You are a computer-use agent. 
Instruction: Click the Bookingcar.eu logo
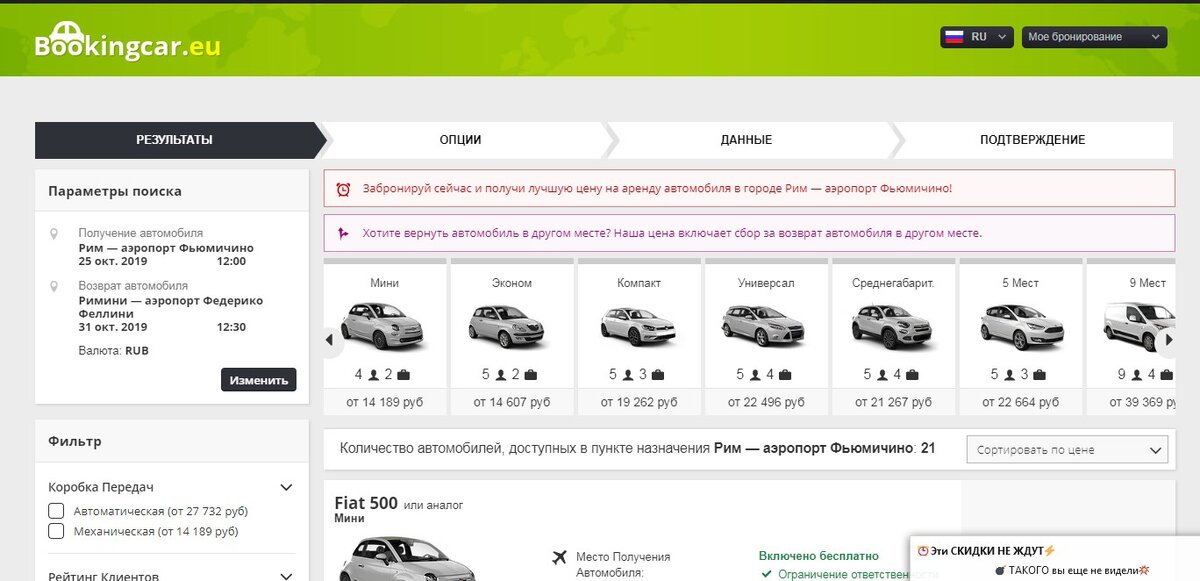click(x=127, y=43)
